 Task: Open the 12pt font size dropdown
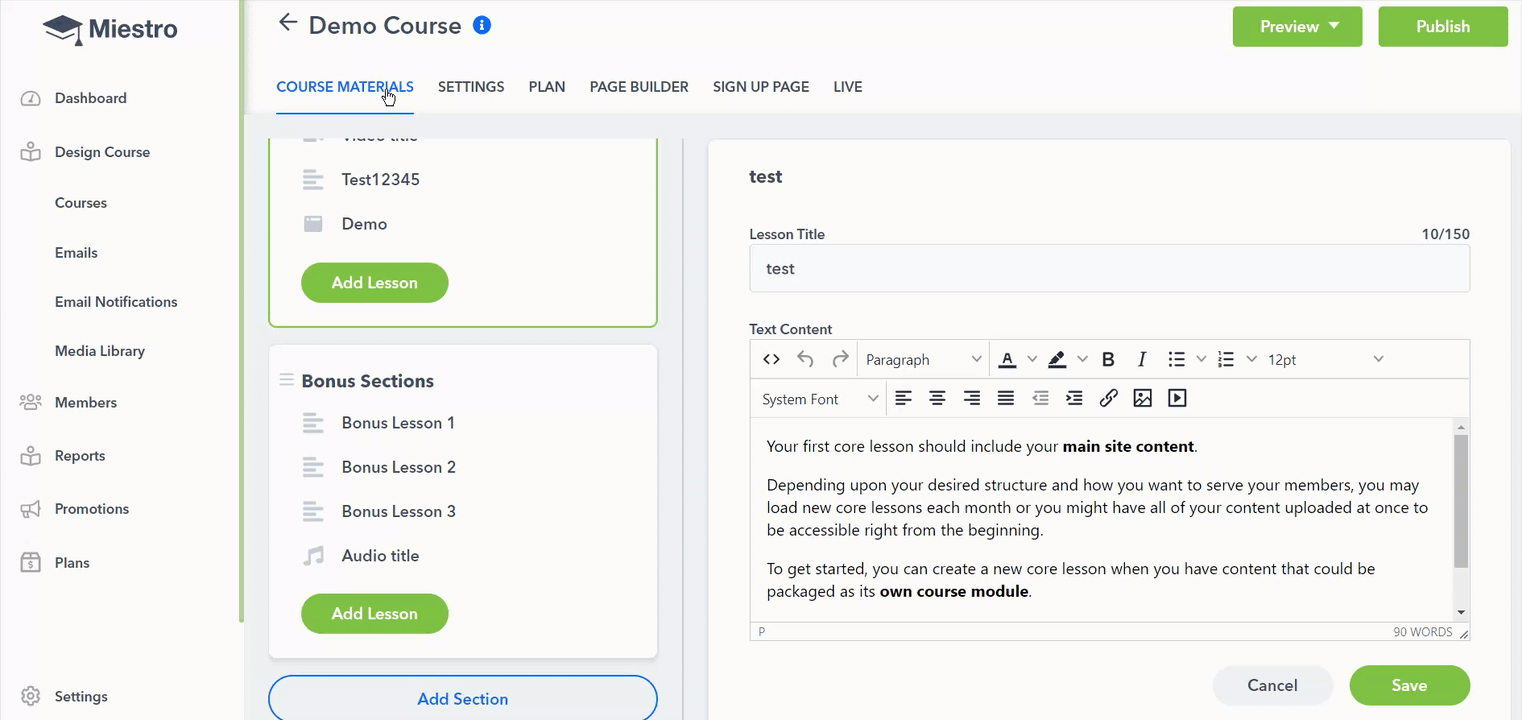[x=1326, y=359]
